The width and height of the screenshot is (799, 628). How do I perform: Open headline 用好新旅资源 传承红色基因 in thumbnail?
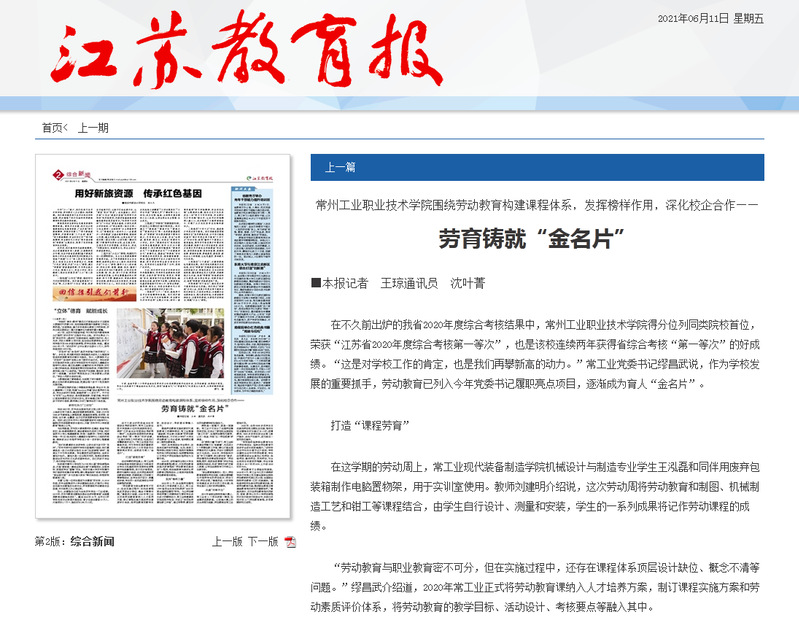click(x=139, y=192)
